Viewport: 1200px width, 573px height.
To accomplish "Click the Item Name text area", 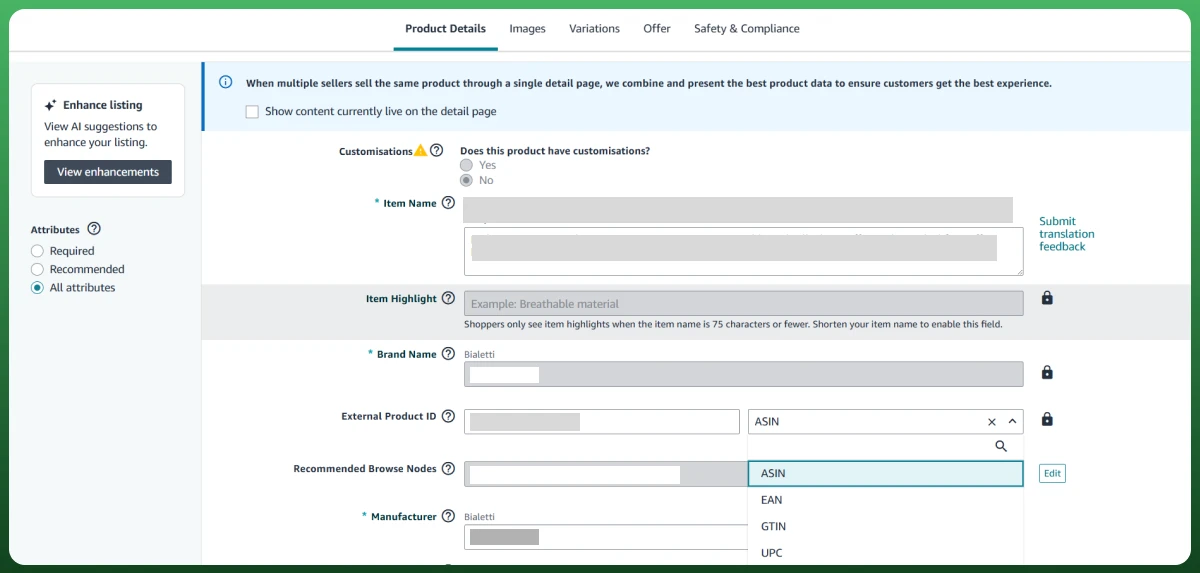I will tap(744, 251).
